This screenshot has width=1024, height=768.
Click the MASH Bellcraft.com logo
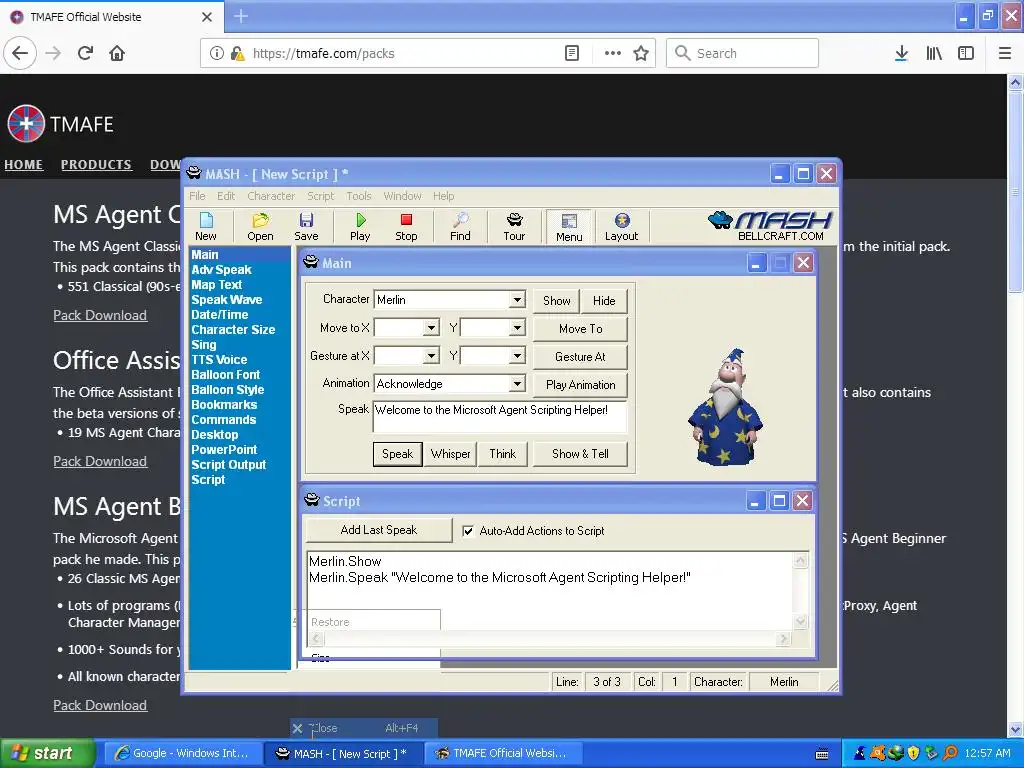pos(771,226)
